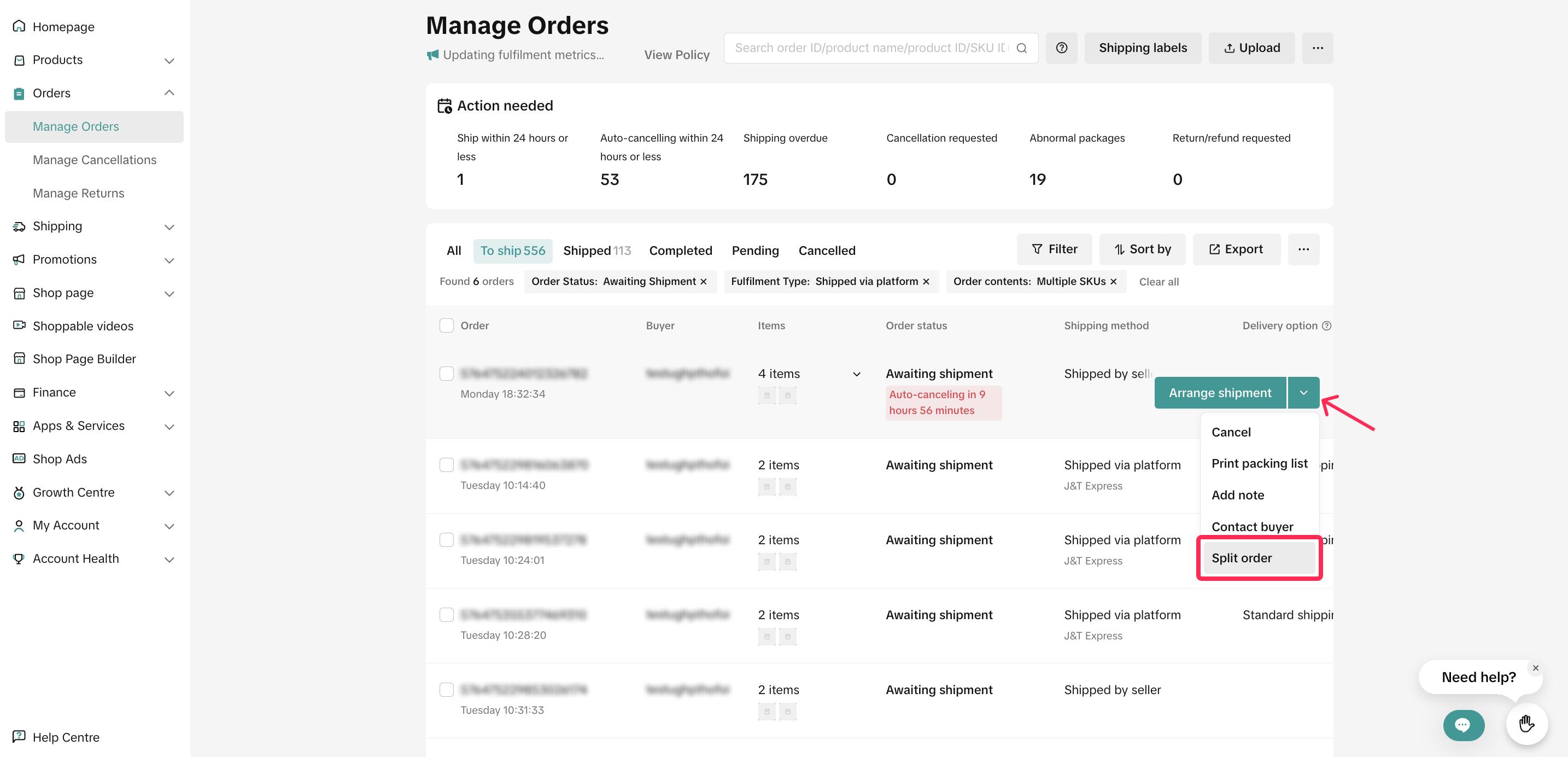This screenshot has height=757, width=1568.
Task: Tick the select-all orders checkbox
Action: (x=446, y=325)
